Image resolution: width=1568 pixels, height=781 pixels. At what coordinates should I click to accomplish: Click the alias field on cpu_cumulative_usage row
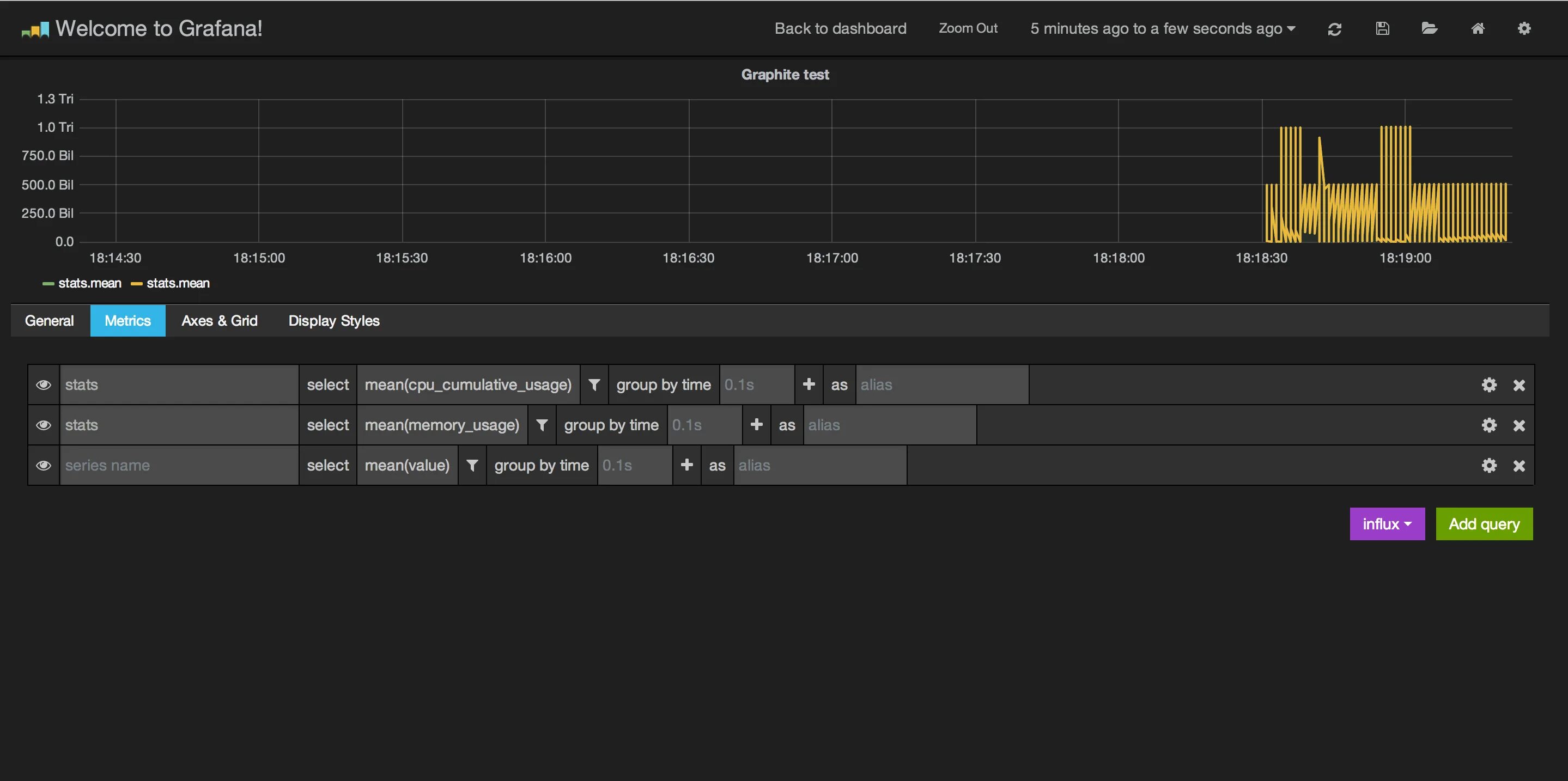942,385
